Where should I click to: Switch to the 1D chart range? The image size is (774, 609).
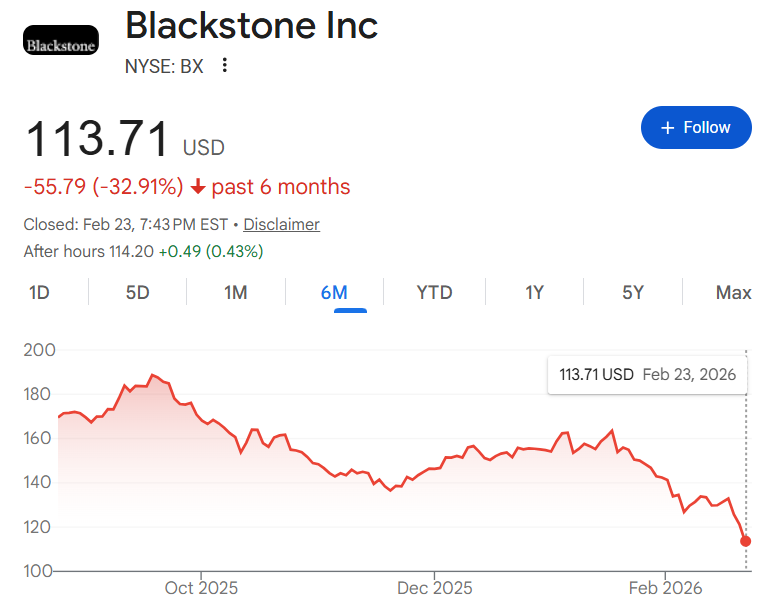tap(40, 293)
